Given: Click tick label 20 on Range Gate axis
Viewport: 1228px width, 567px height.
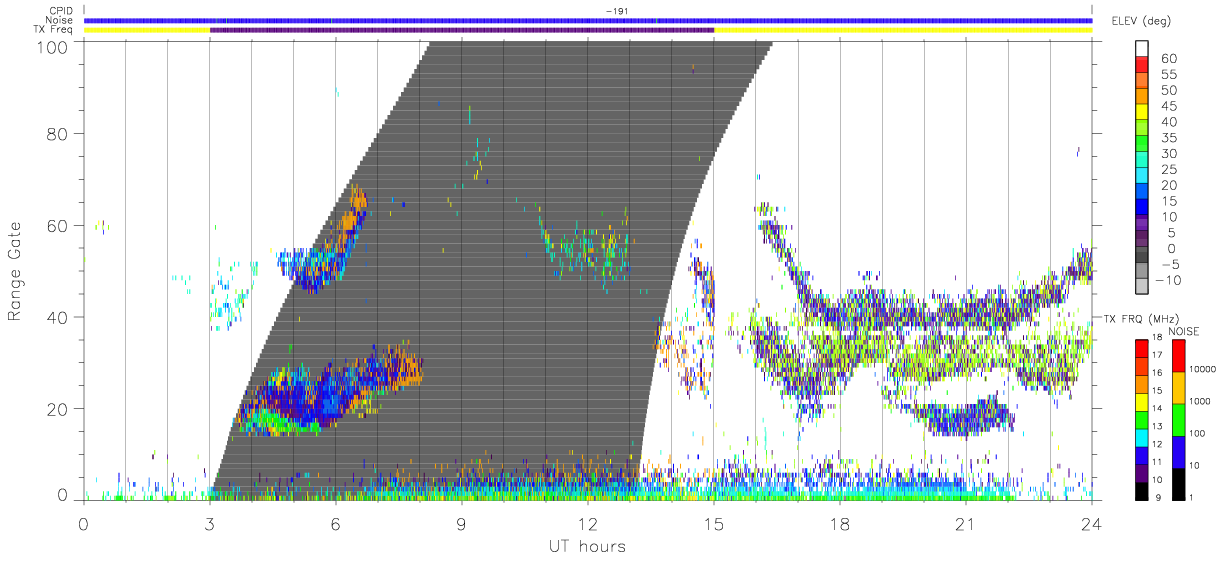Looking at the screenshot, I should pyautogui.click(x=59, y=408).
